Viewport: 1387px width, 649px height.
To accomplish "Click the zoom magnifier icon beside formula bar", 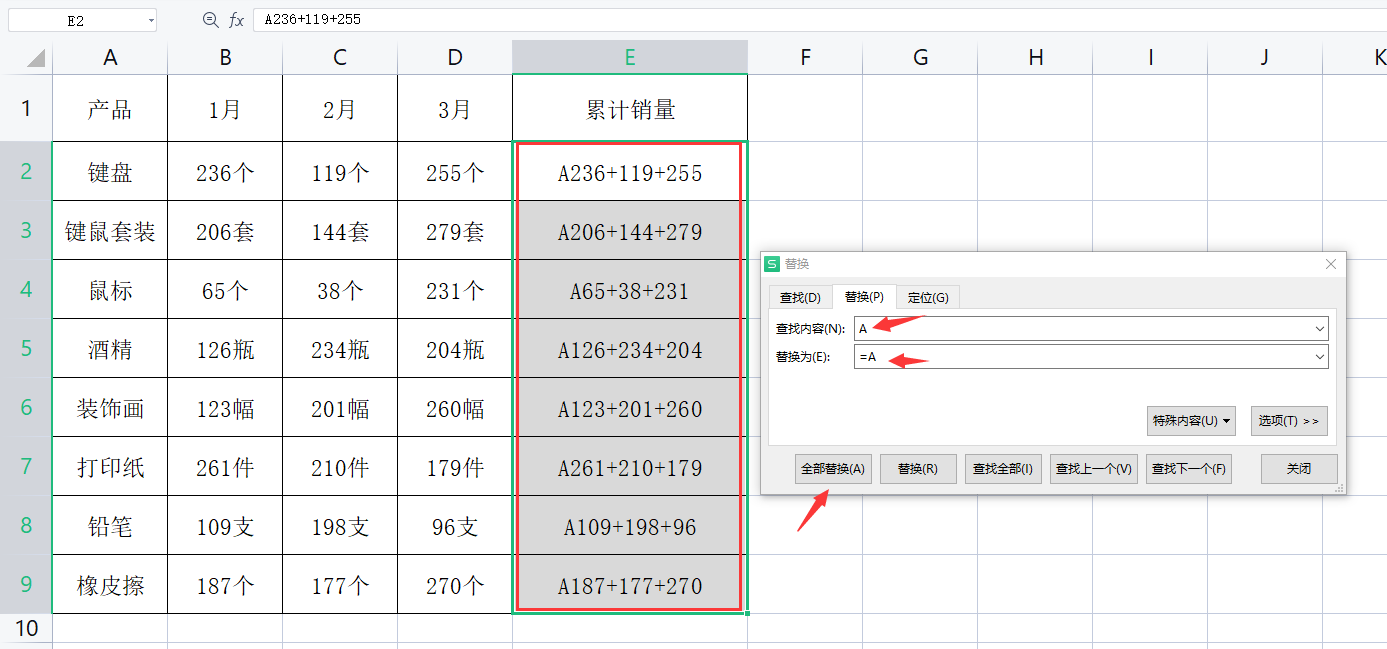I will (210, 20).
